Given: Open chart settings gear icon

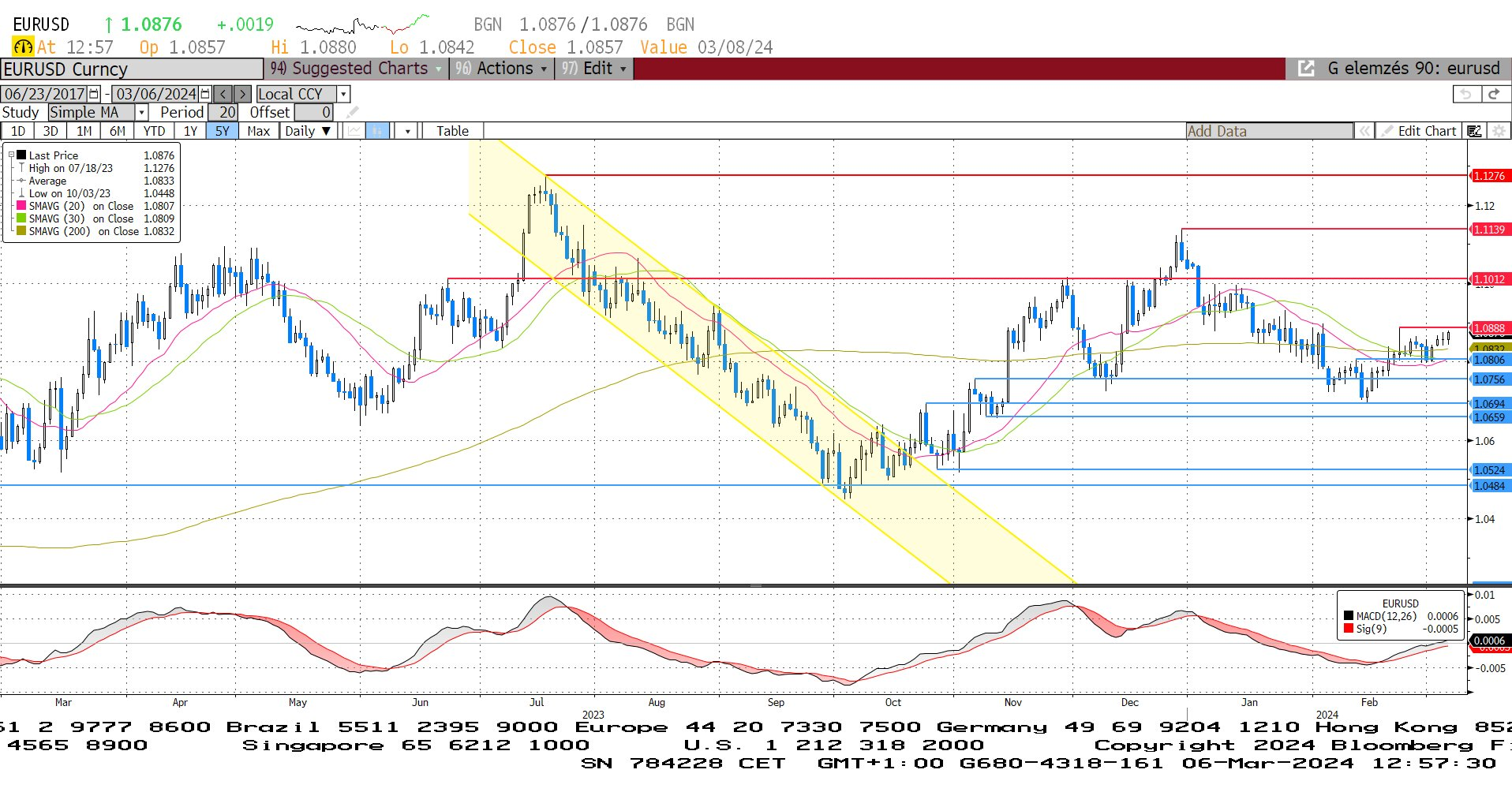Looking at the screenshot, I should point(1499,131).
